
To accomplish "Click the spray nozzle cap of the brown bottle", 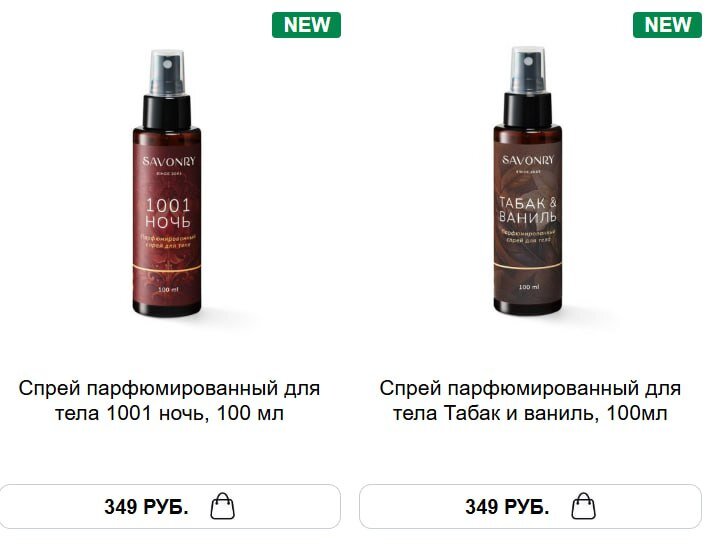I will coord(528,70).
